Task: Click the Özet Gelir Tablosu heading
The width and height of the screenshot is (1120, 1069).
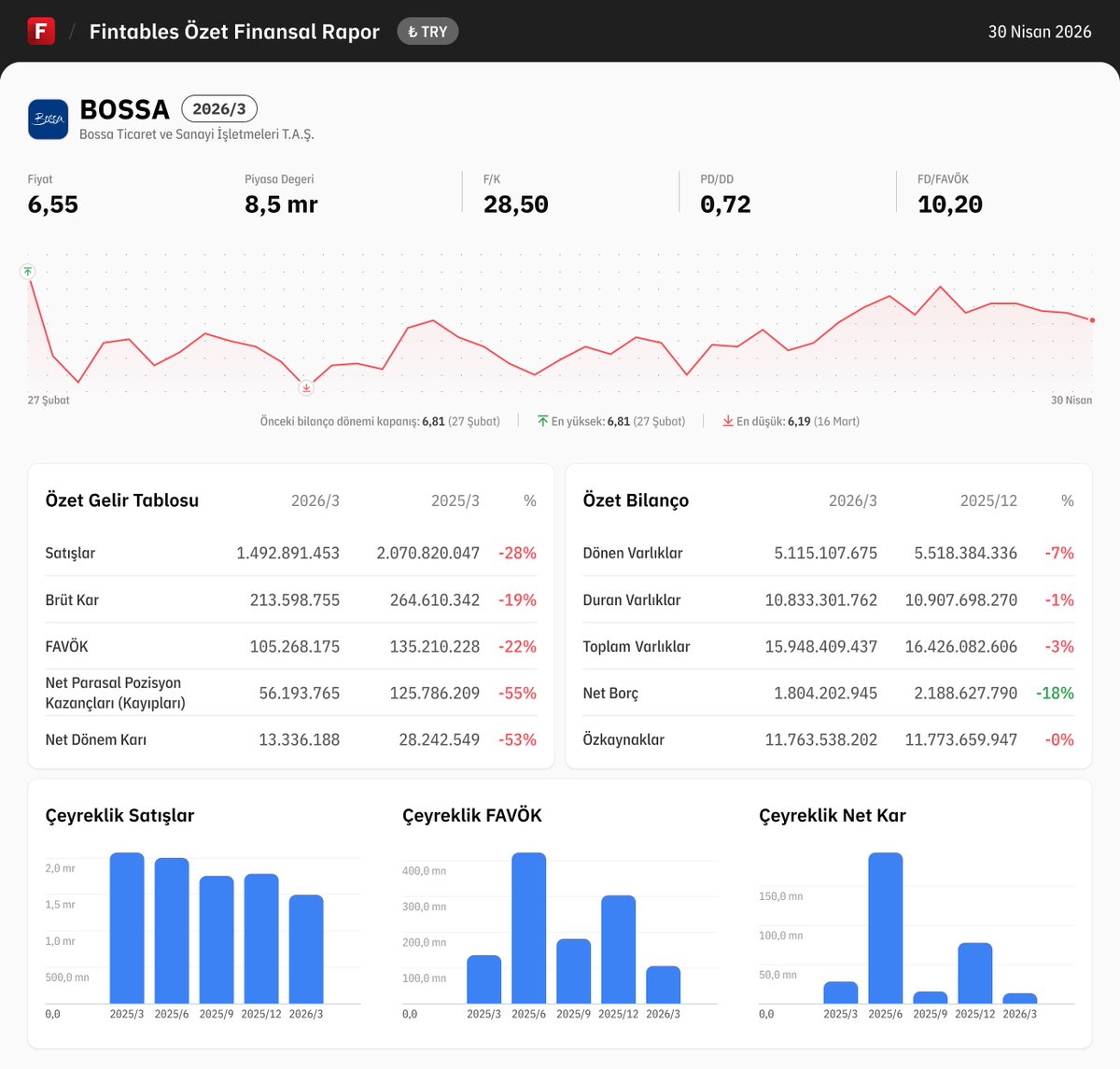Action: (122, 500)
